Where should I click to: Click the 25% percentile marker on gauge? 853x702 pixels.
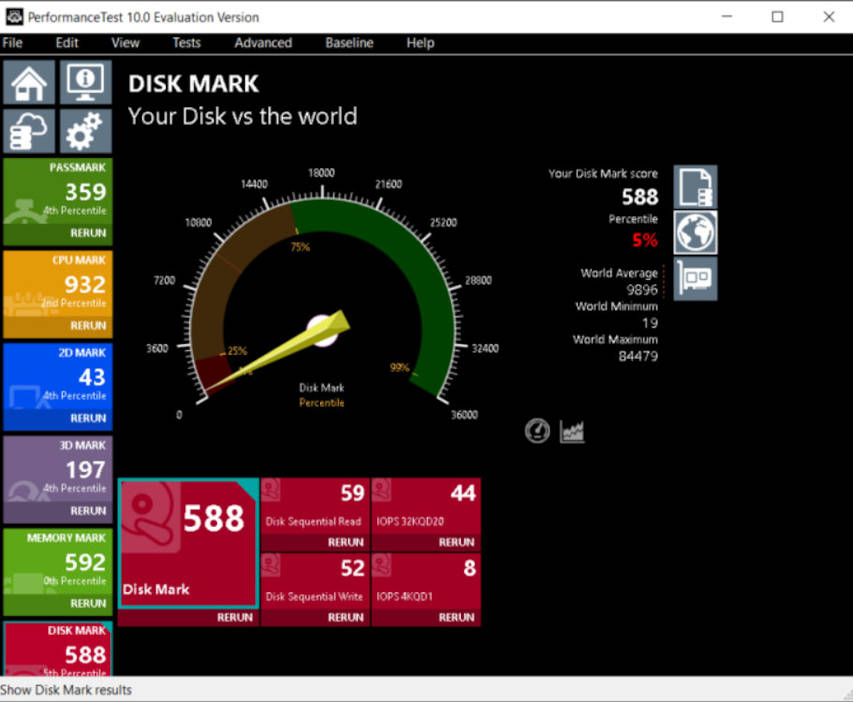(x=237, y=351)
